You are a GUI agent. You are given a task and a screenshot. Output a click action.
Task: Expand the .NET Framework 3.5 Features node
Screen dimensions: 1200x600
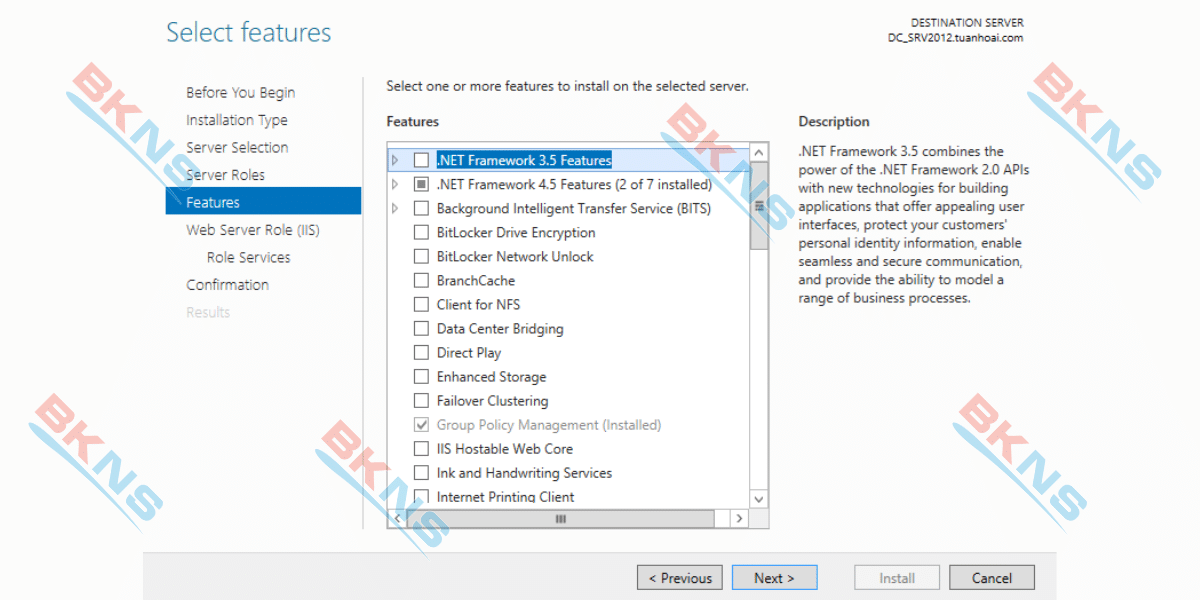tap(395, 160)
